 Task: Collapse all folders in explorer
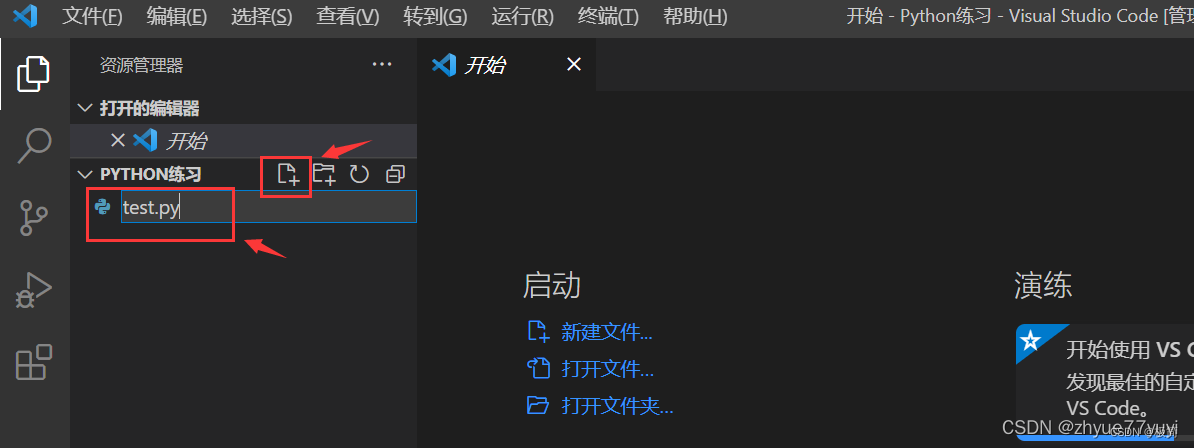395,174
